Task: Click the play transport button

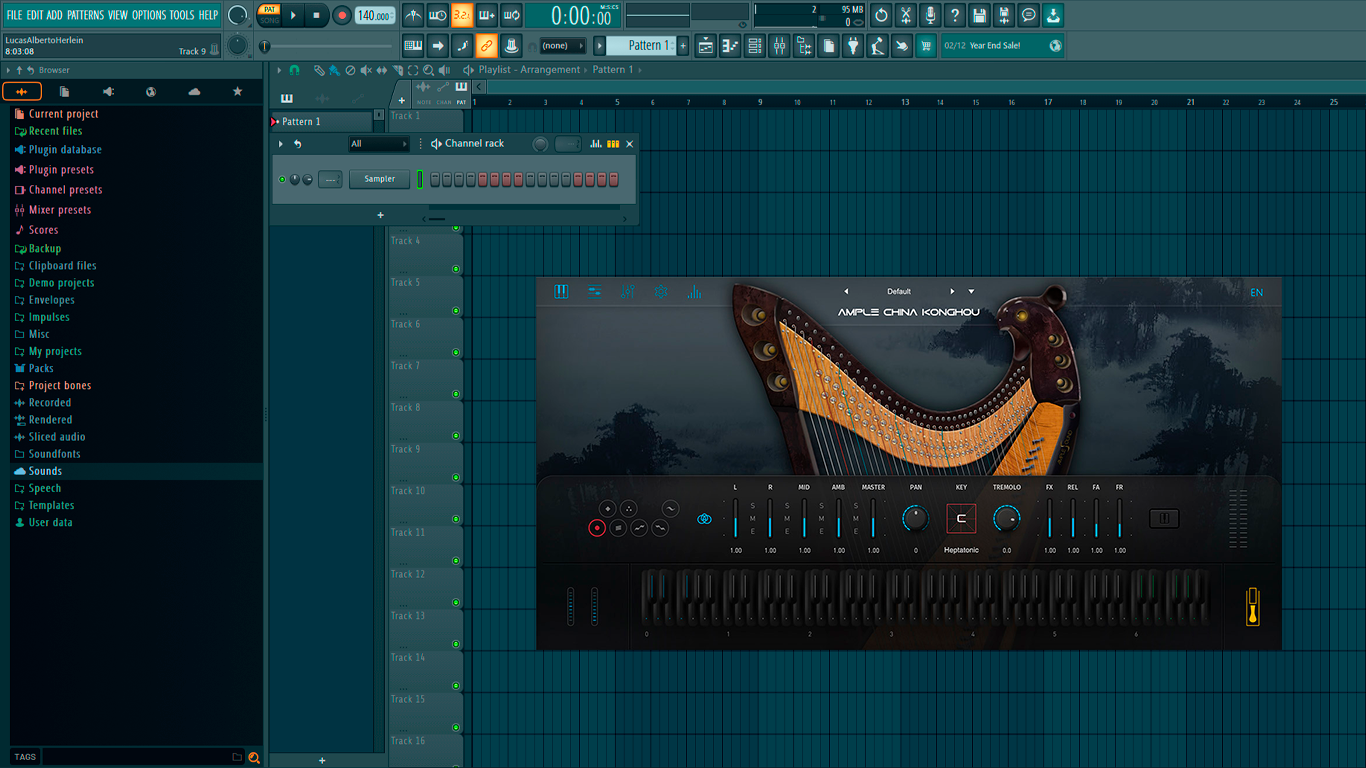Action: pyautogui.click(x=293, y=15)
